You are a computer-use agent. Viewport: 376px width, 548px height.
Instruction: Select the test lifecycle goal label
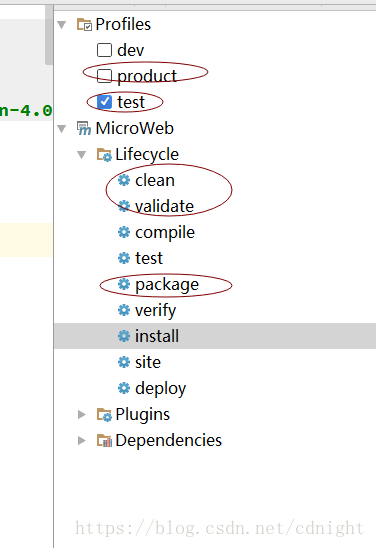[x=149, y=259]
